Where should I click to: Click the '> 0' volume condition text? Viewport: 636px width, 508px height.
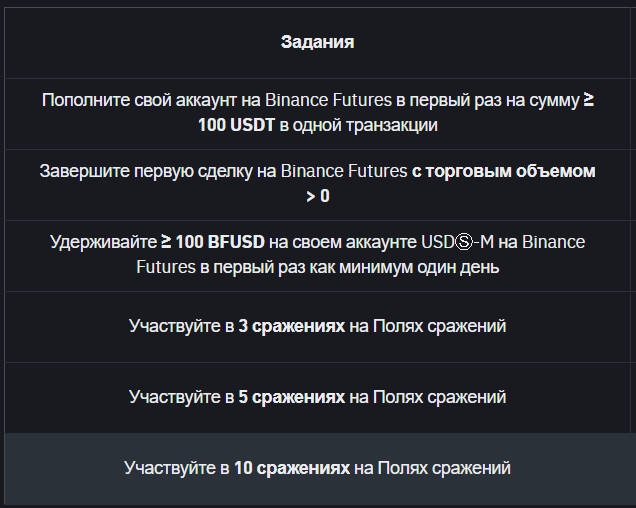pos(318,196)
